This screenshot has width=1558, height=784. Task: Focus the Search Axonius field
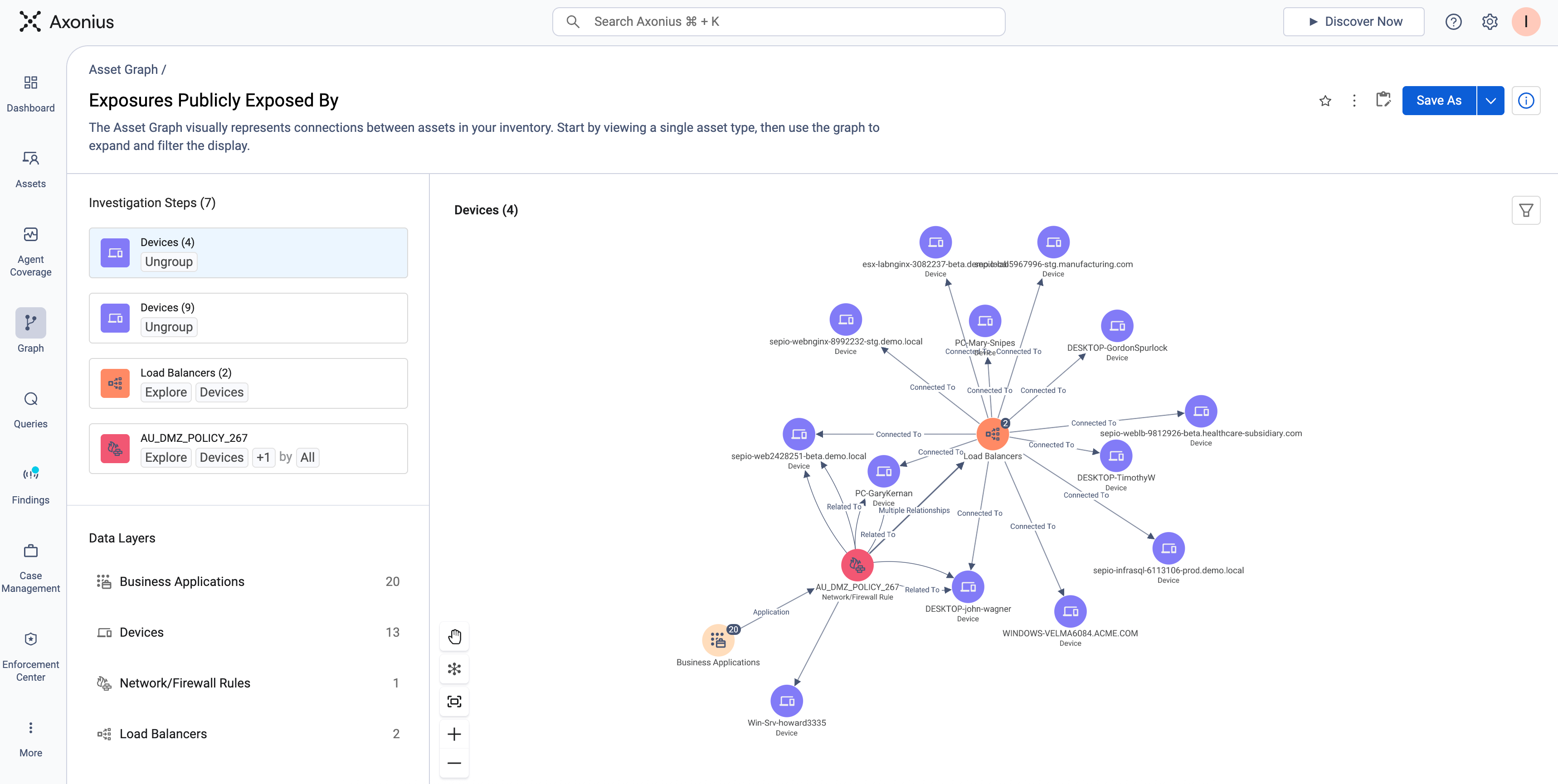click(x=779, y=22)
